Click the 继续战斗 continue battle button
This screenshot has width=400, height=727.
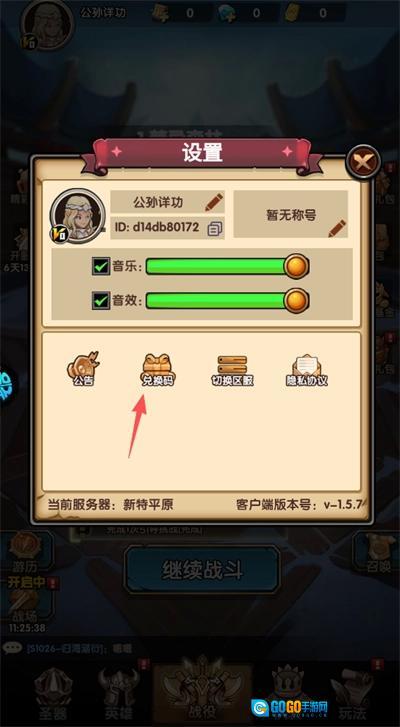(202, 570)
